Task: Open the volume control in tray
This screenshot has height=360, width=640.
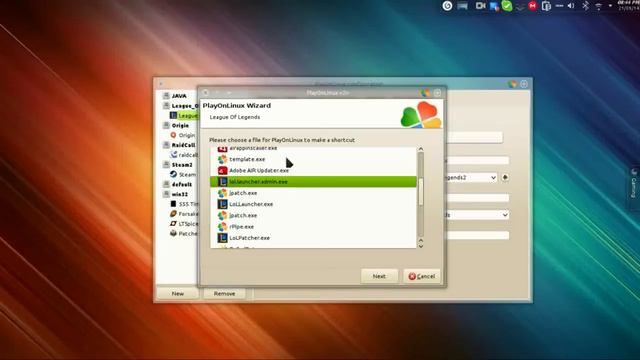Action: point(571,6)
